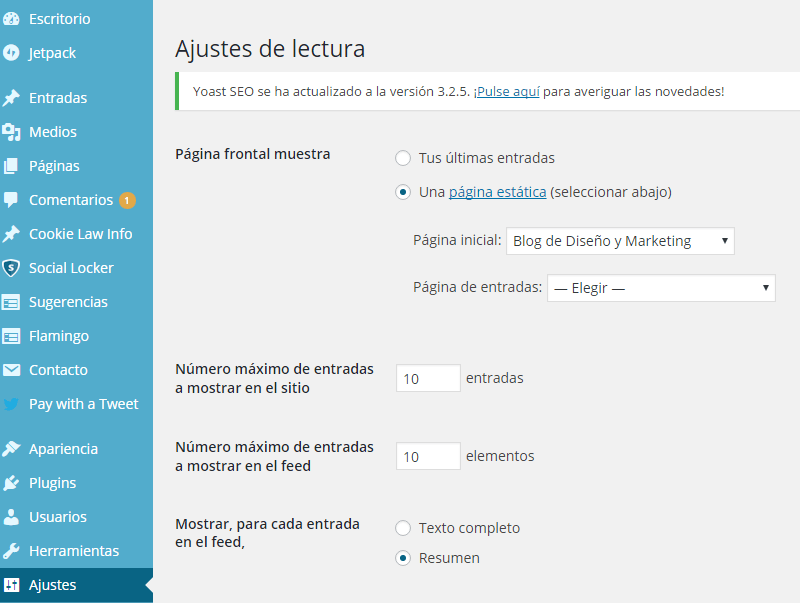Click the Pay with a Tweet bird icon
Screen dimensions: 800x603
[x=11, y=404]
